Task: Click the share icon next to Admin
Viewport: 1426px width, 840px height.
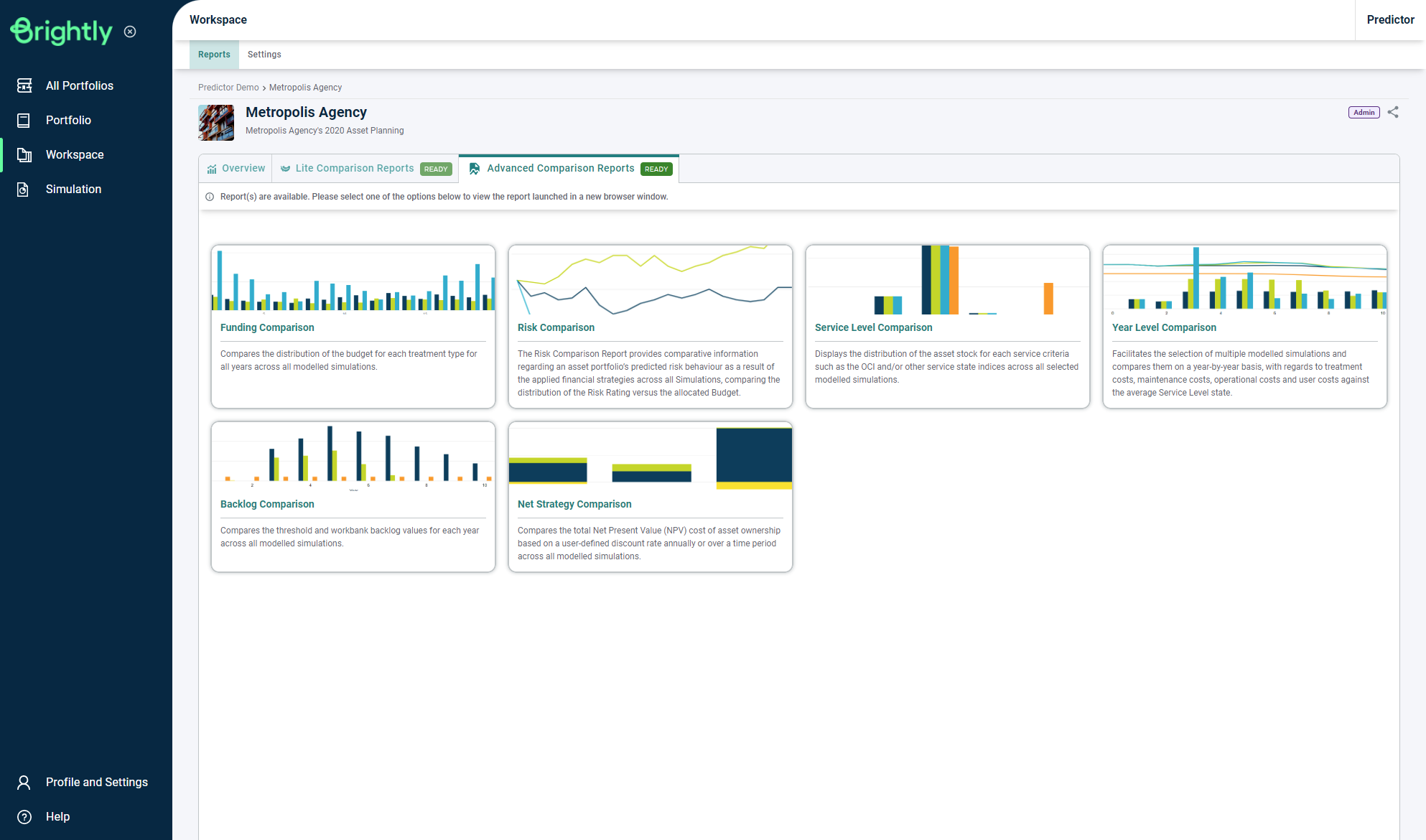Action: 1393,112
